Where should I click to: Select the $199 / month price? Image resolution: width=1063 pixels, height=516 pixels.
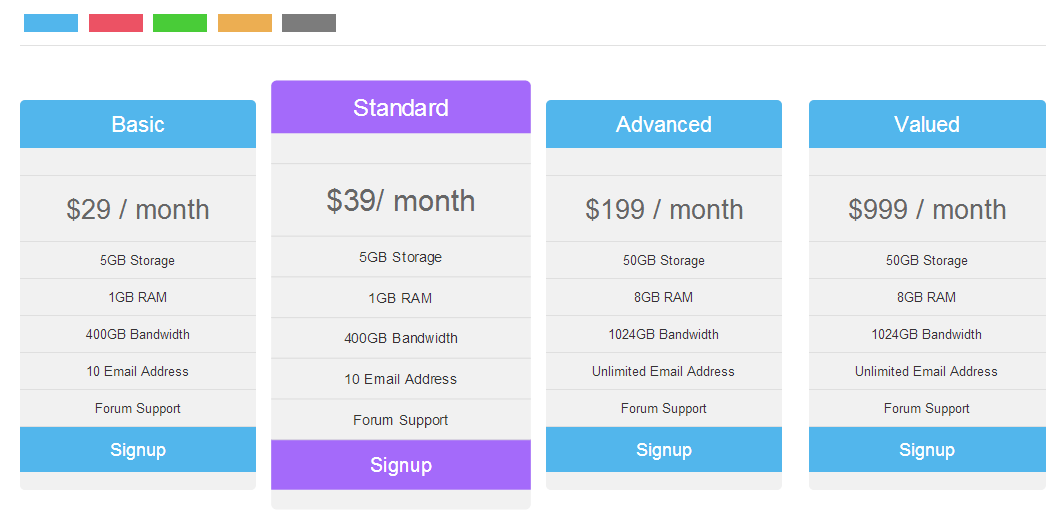(664, 209)
